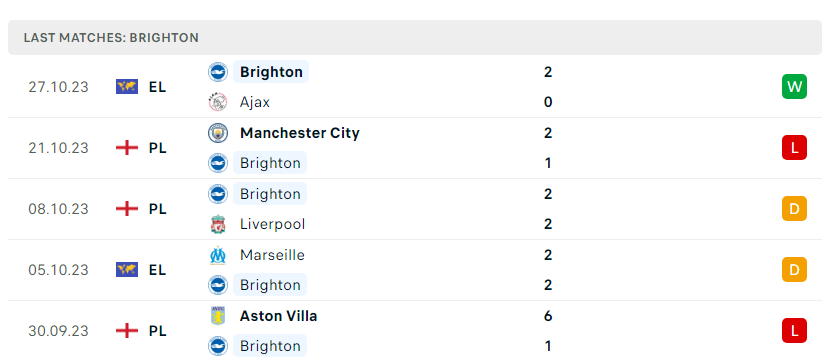Open the Aston Villa team link
This screenshot has height=360, width=830.
point(278,316)
